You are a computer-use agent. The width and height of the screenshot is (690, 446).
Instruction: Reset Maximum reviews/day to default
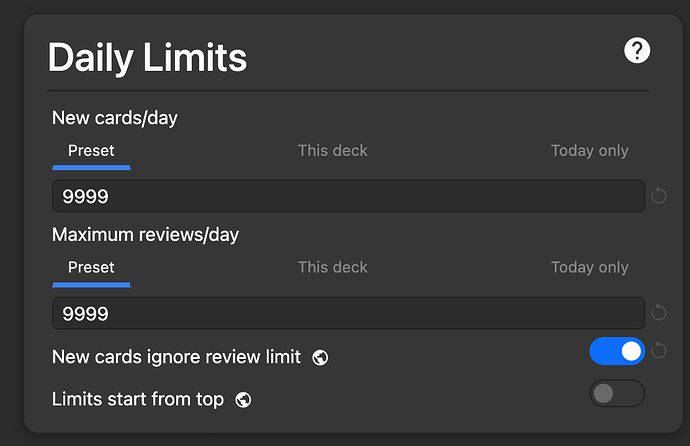(x=659, y=313)
